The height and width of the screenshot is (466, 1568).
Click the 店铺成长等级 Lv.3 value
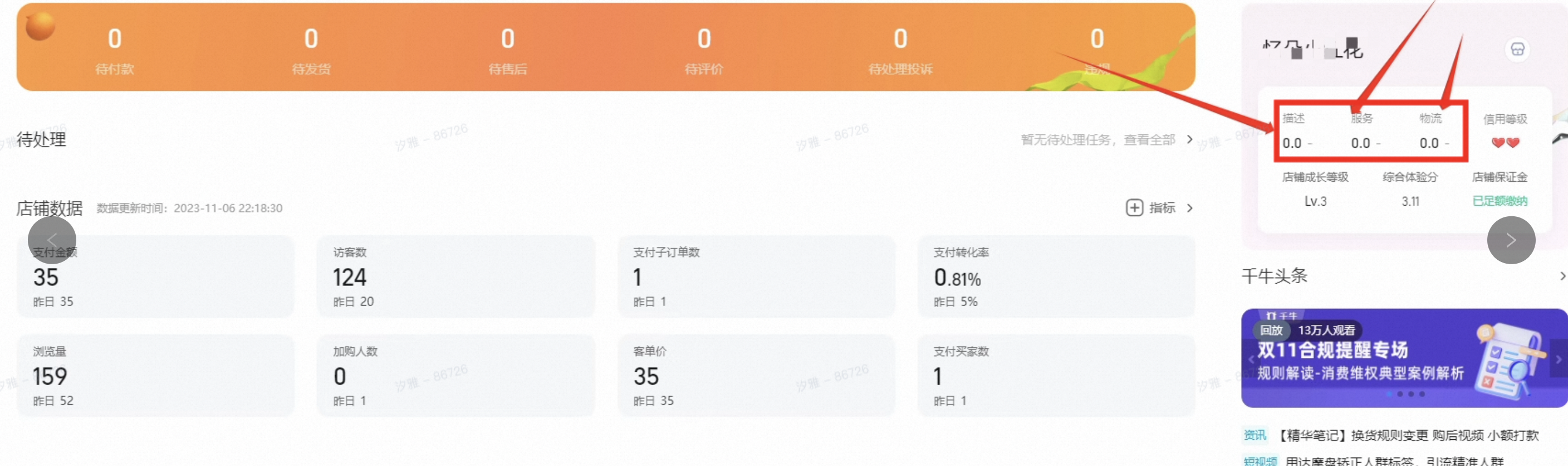pos(1315,201)
